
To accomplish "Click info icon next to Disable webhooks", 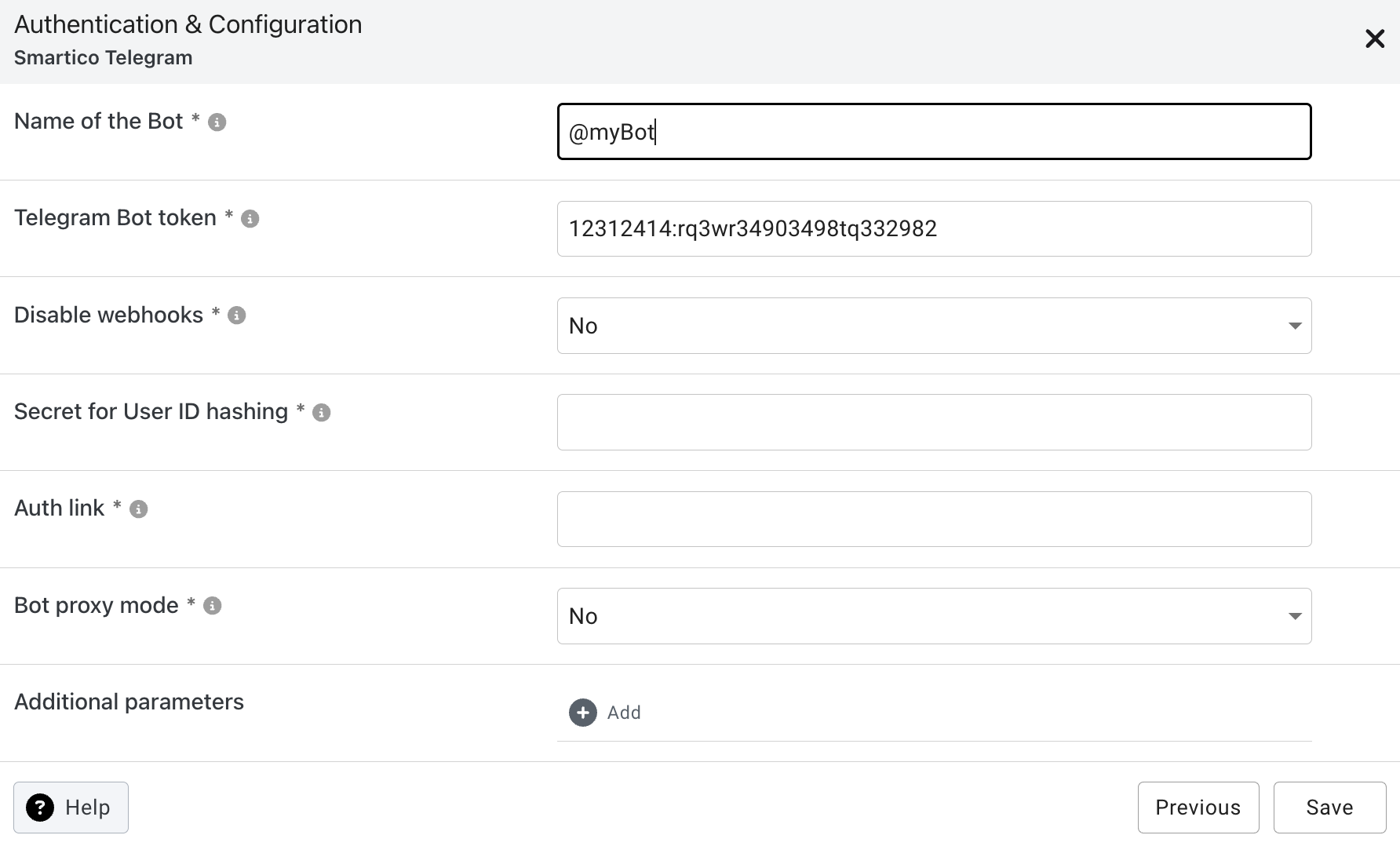I will tap(236, 315).
